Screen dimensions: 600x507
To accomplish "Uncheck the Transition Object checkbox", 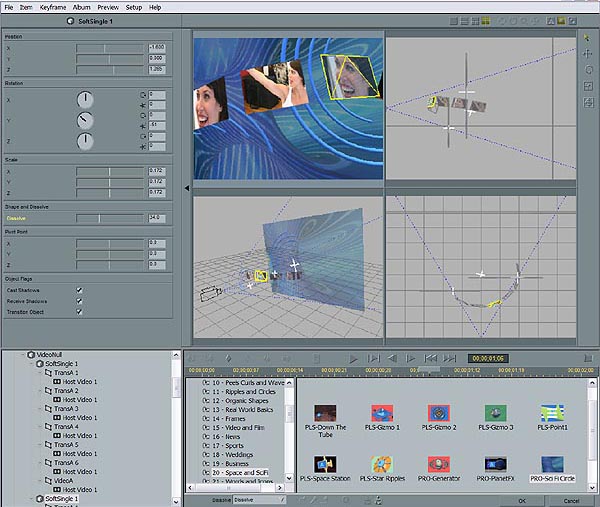I will pos(79,311).
